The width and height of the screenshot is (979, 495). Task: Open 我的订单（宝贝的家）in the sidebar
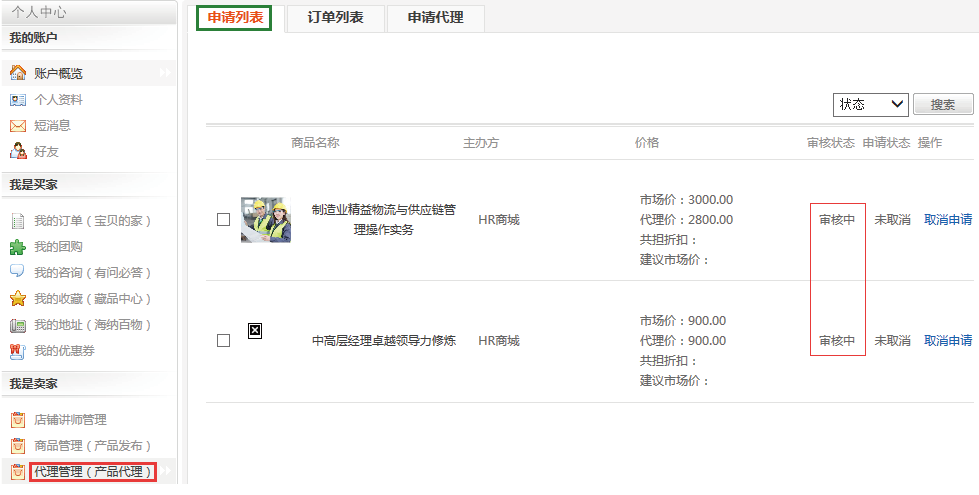pyautogui.click(x=92, y=221)
